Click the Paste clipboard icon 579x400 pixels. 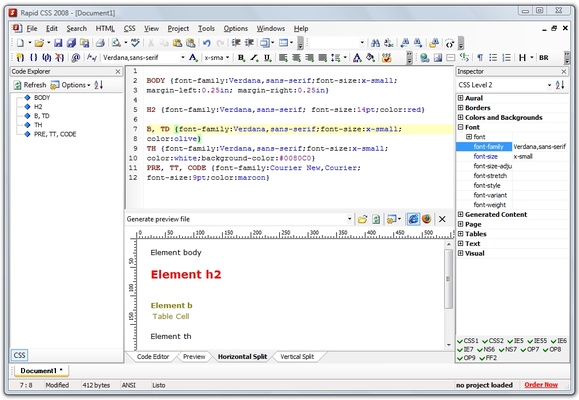coord(178,43)
